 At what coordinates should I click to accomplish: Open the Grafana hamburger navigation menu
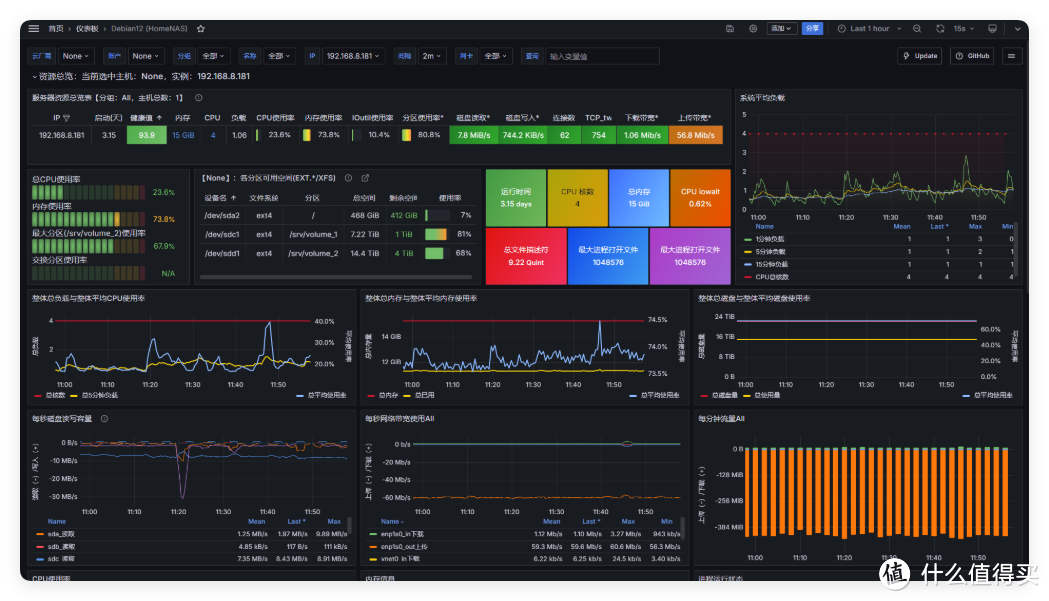[33, 29]
